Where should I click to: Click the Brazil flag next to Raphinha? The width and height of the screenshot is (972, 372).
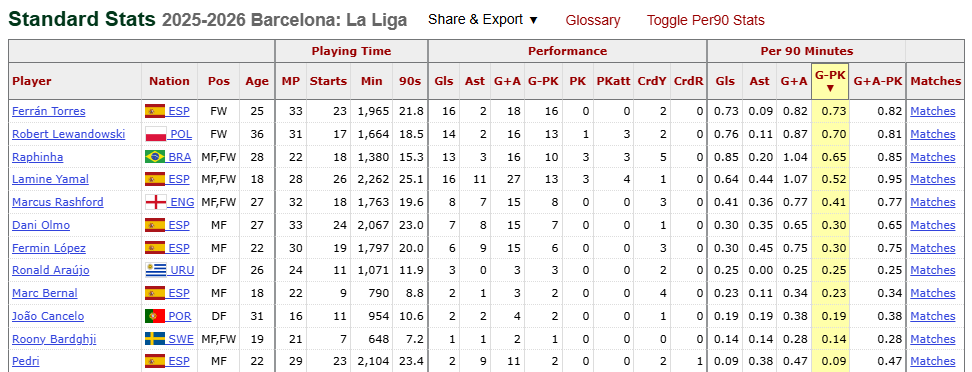tap(155, 157)
